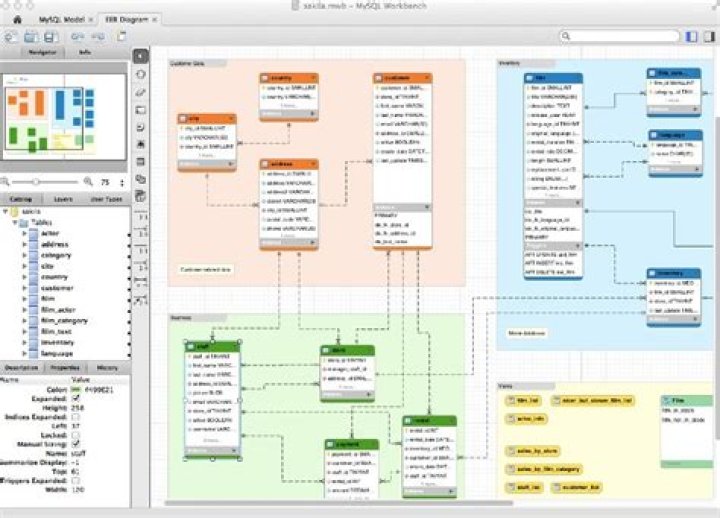This screenshot has height=518, width=720.
Task: Select the pointer selection tool
Action: 140,55
